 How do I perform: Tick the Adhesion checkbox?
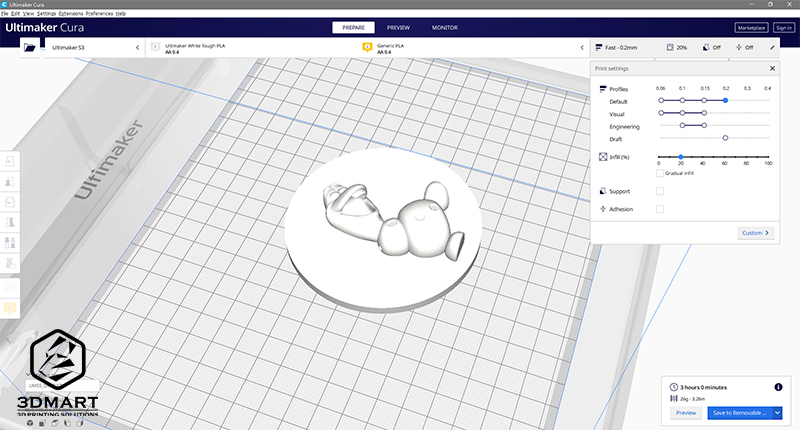click(x=659, y=209)
